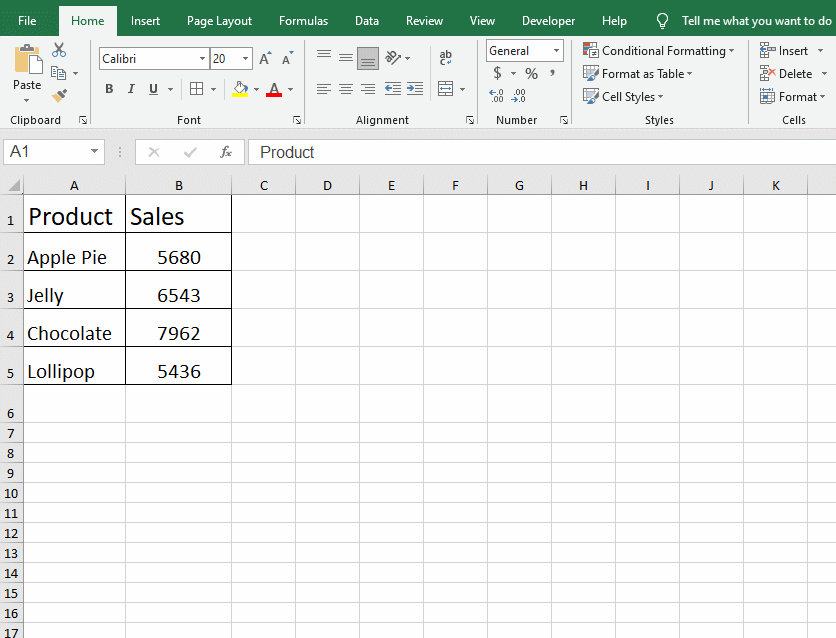Apply Percent Style
Image resolution: width=836 pixels, height=638 pixels.
pyautogui.click(x=531, y=73)
